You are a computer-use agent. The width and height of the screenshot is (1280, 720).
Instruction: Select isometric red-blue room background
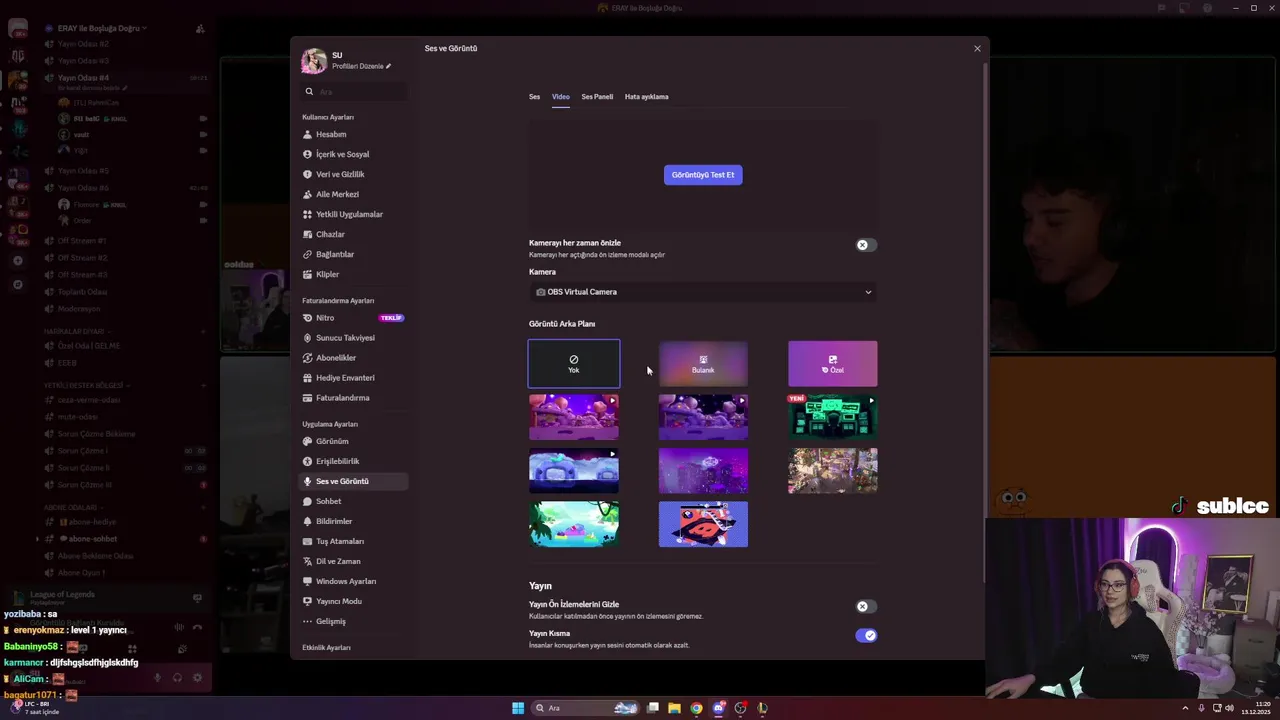click(x=703, y=524)
